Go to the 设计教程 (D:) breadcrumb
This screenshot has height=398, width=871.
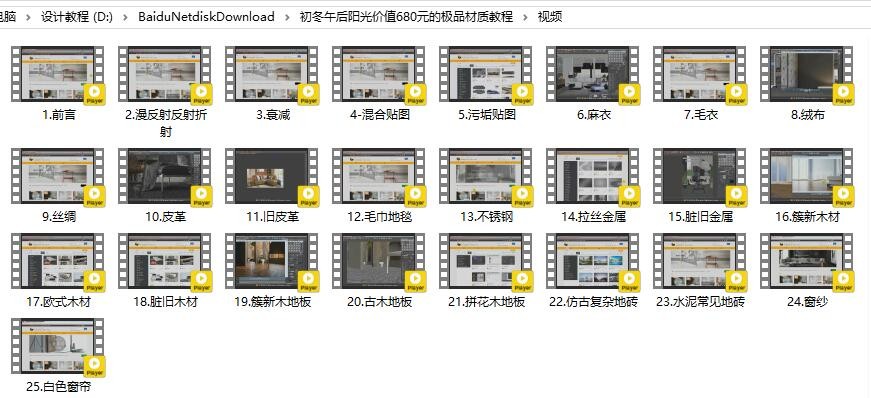point(77,17)
